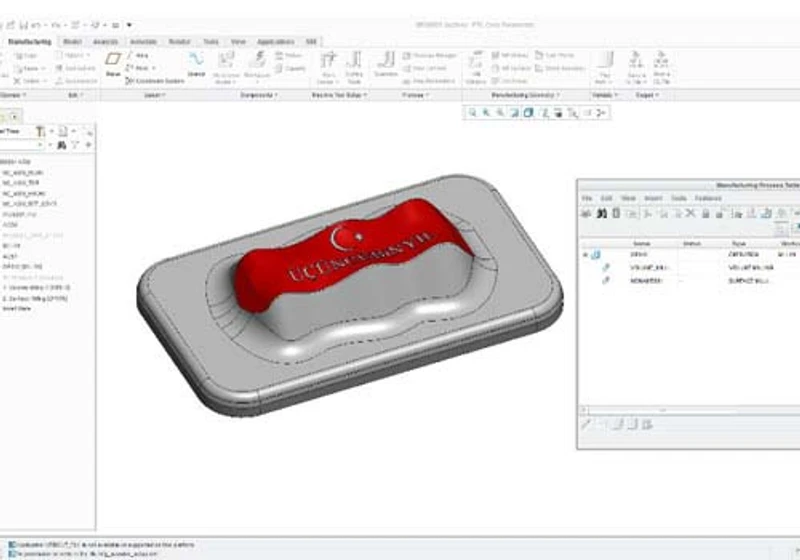Expand the Datum group dropdown
Viewport: 800px width, 560px height.
(154, 95)
